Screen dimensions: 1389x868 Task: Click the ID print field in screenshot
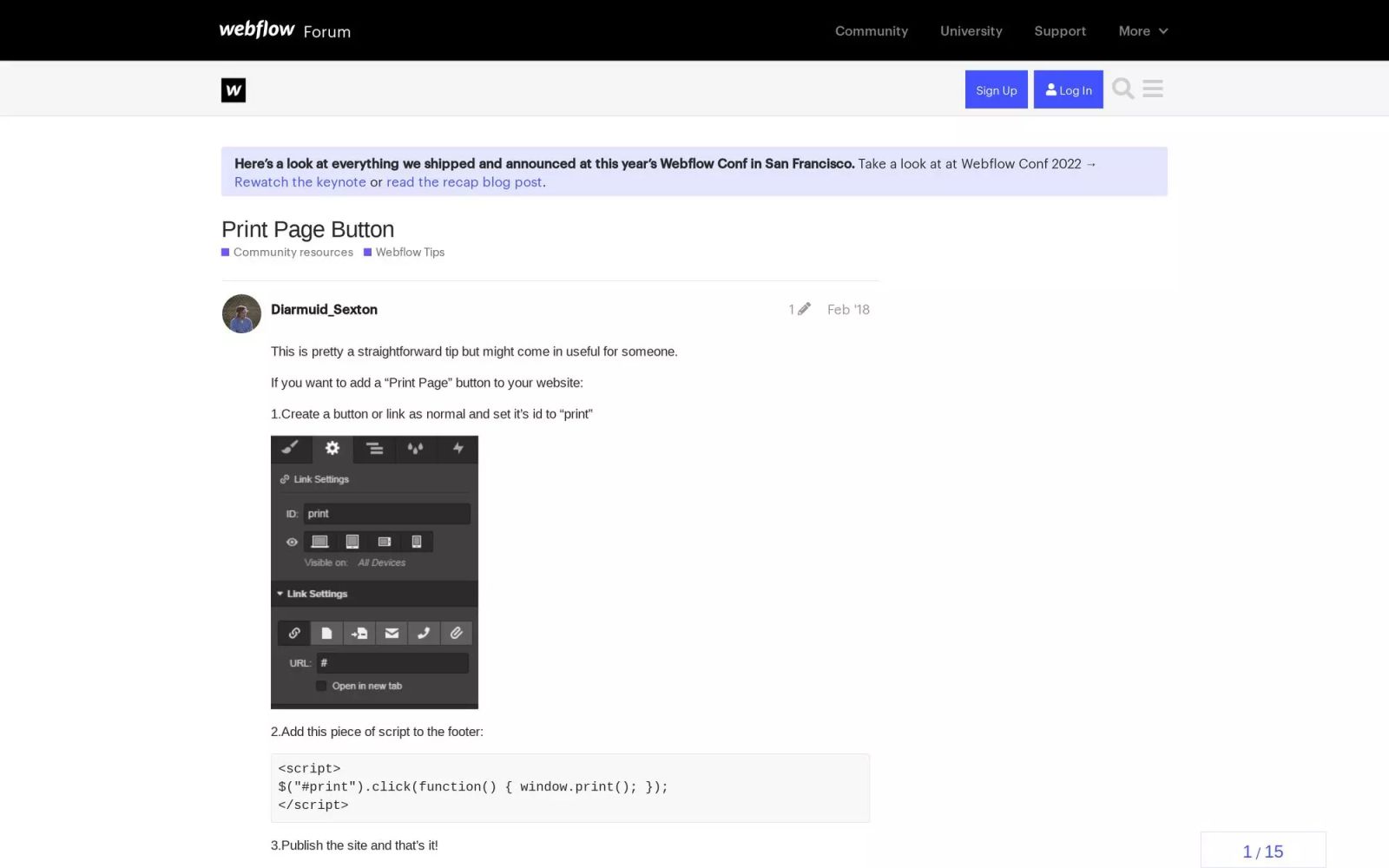[386, 513]
